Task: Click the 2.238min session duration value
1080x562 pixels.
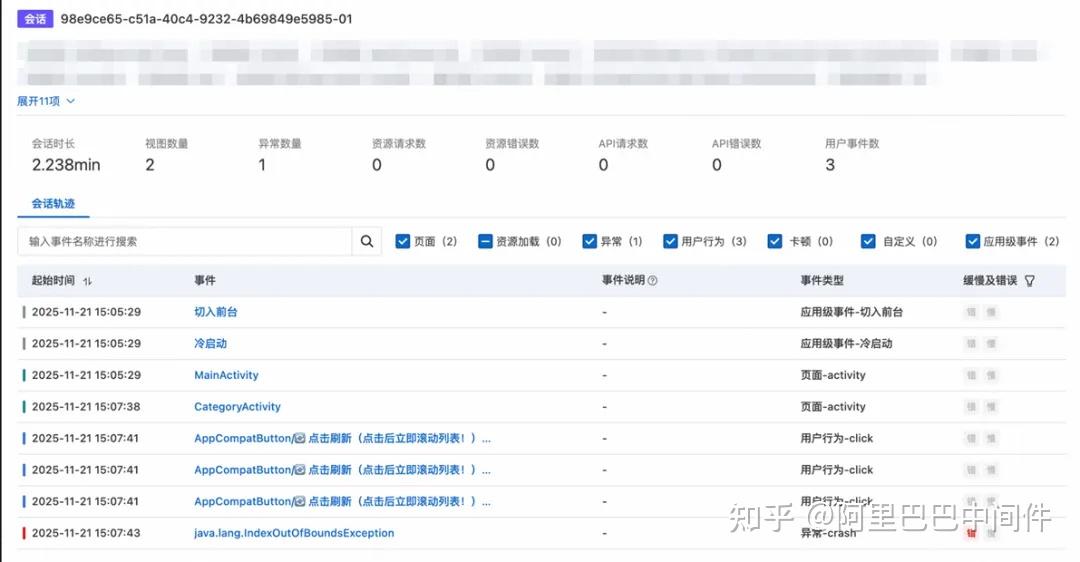Action: tap(66, 165)
